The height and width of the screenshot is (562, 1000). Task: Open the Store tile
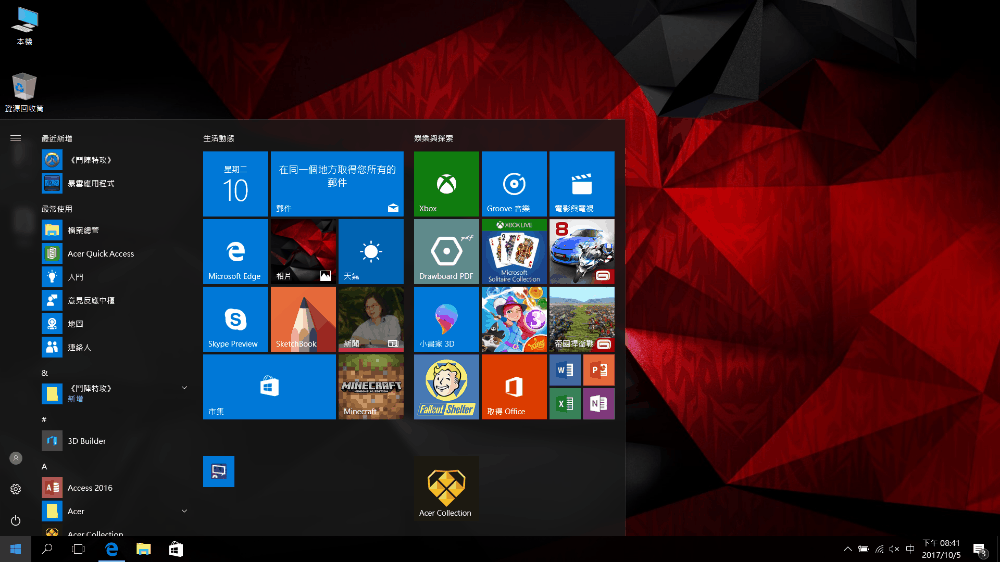point(269,387)
